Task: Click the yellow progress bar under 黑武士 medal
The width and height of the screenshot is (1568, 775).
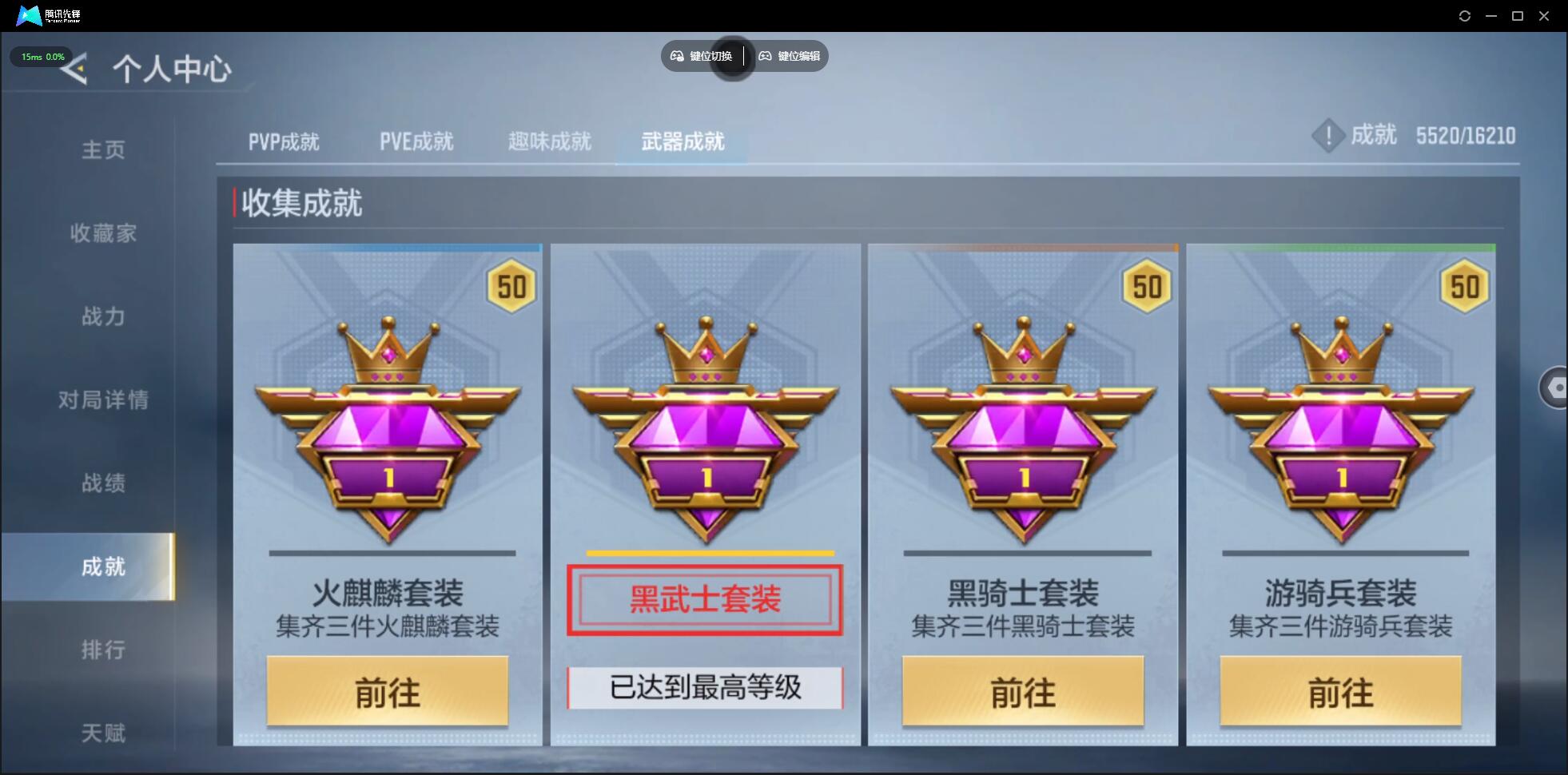Action: (x=710, y=553)
